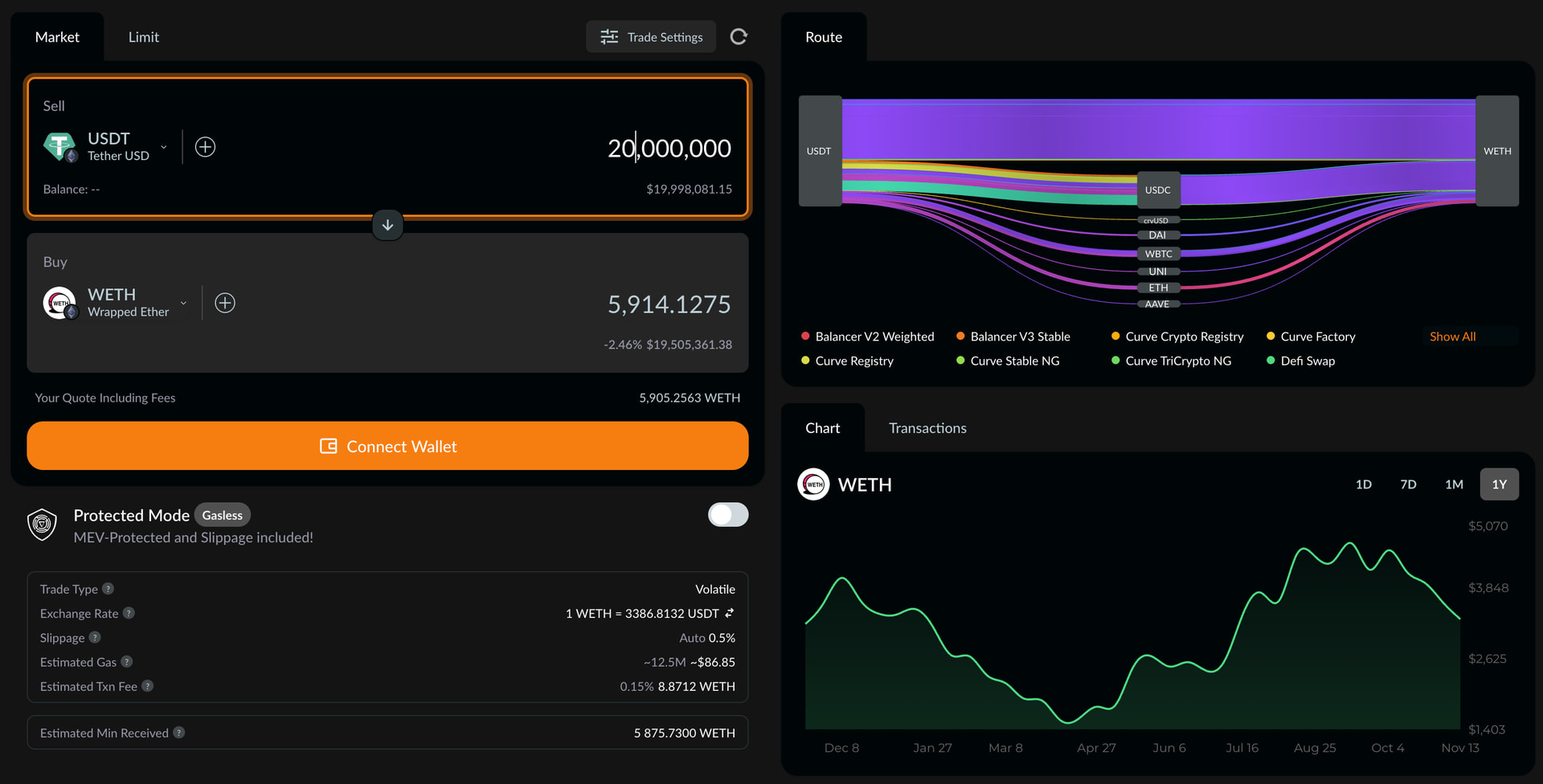The height and width of the screenshot is (784, 1543).
Task: Click the Gasless badge
Action: [223, 515]
